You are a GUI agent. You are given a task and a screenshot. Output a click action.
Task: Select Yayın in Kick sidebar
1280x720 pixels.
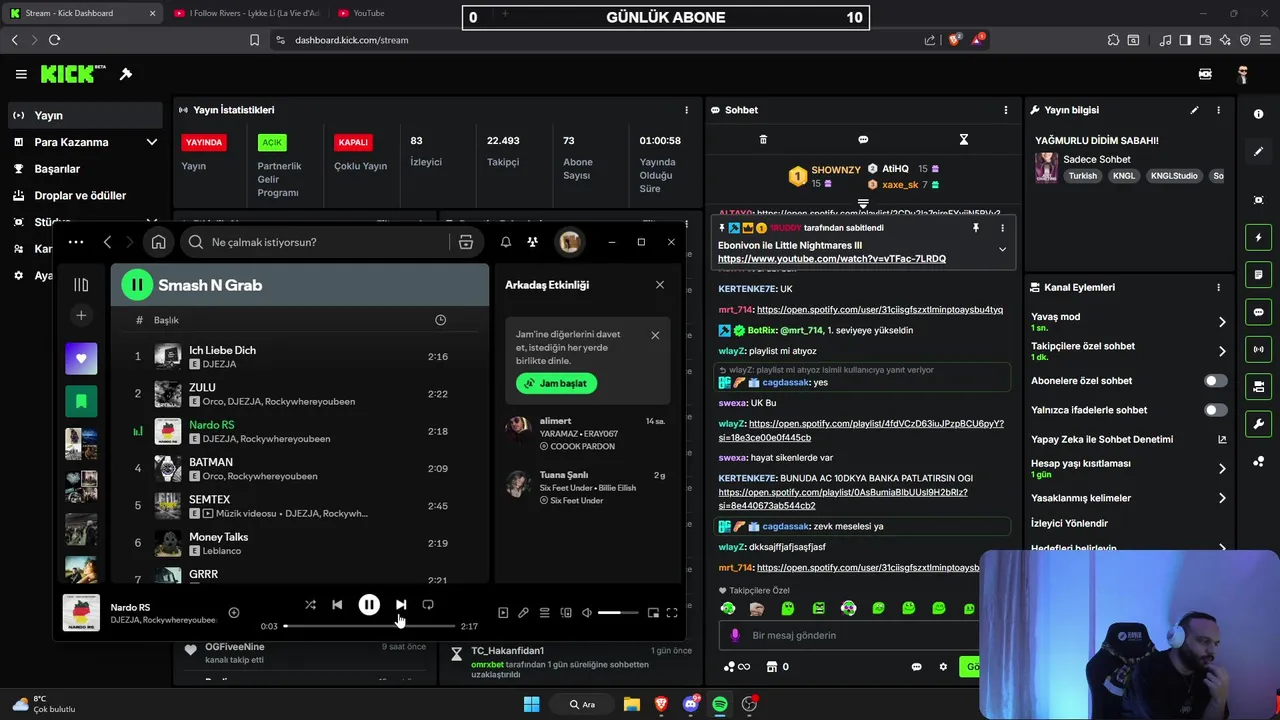pos(84,115)
